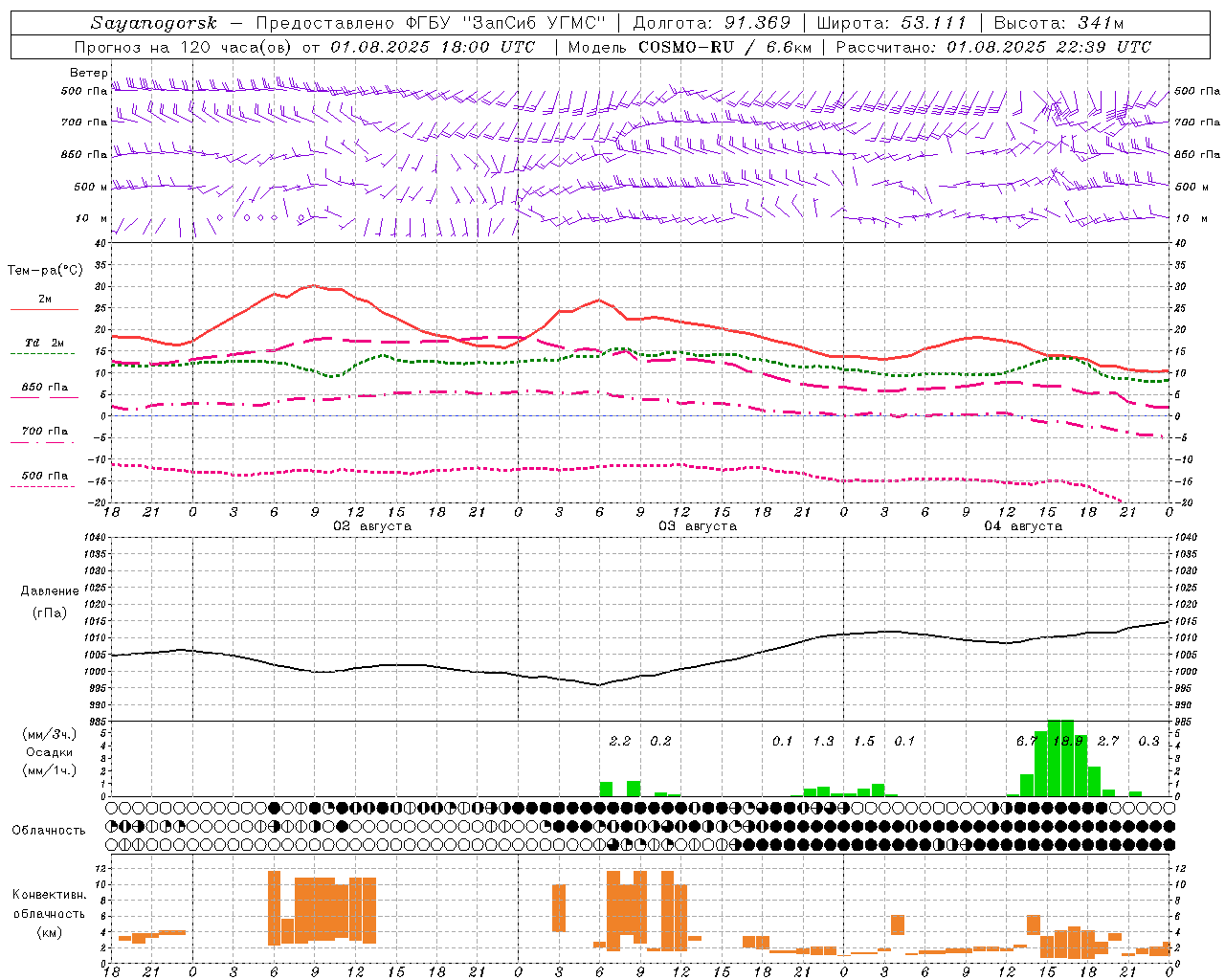Click the '(гПа)' unit under Давление
This screenshot has width=1225, height=980.
click(50, 613)
